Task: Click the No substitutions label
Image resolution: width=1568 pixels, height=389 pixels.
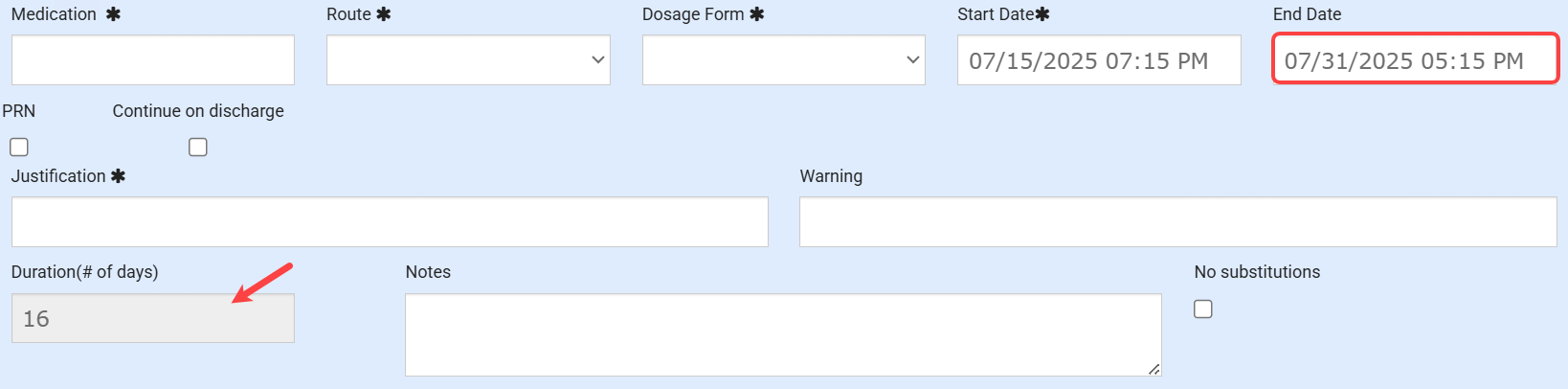Action: click(1257, 272)
